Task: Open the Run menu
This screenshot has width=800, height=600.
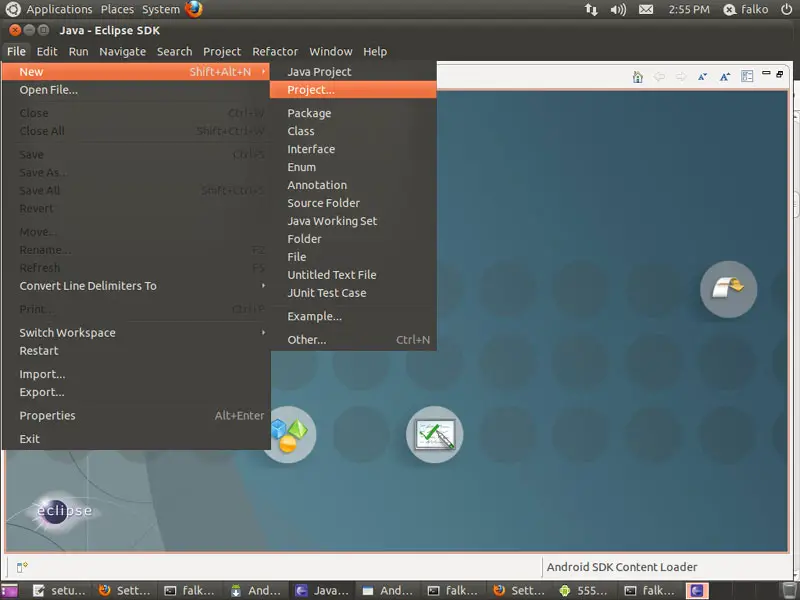Action: 79,52
